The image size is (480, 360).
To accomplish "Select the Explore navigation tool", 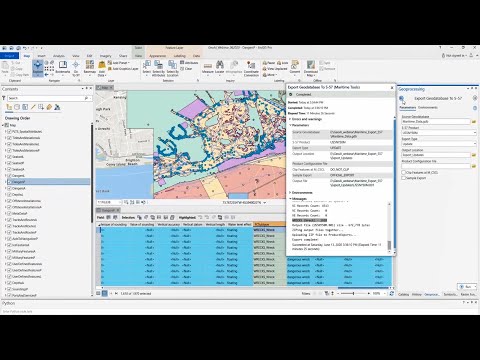I will coord(38,68).
